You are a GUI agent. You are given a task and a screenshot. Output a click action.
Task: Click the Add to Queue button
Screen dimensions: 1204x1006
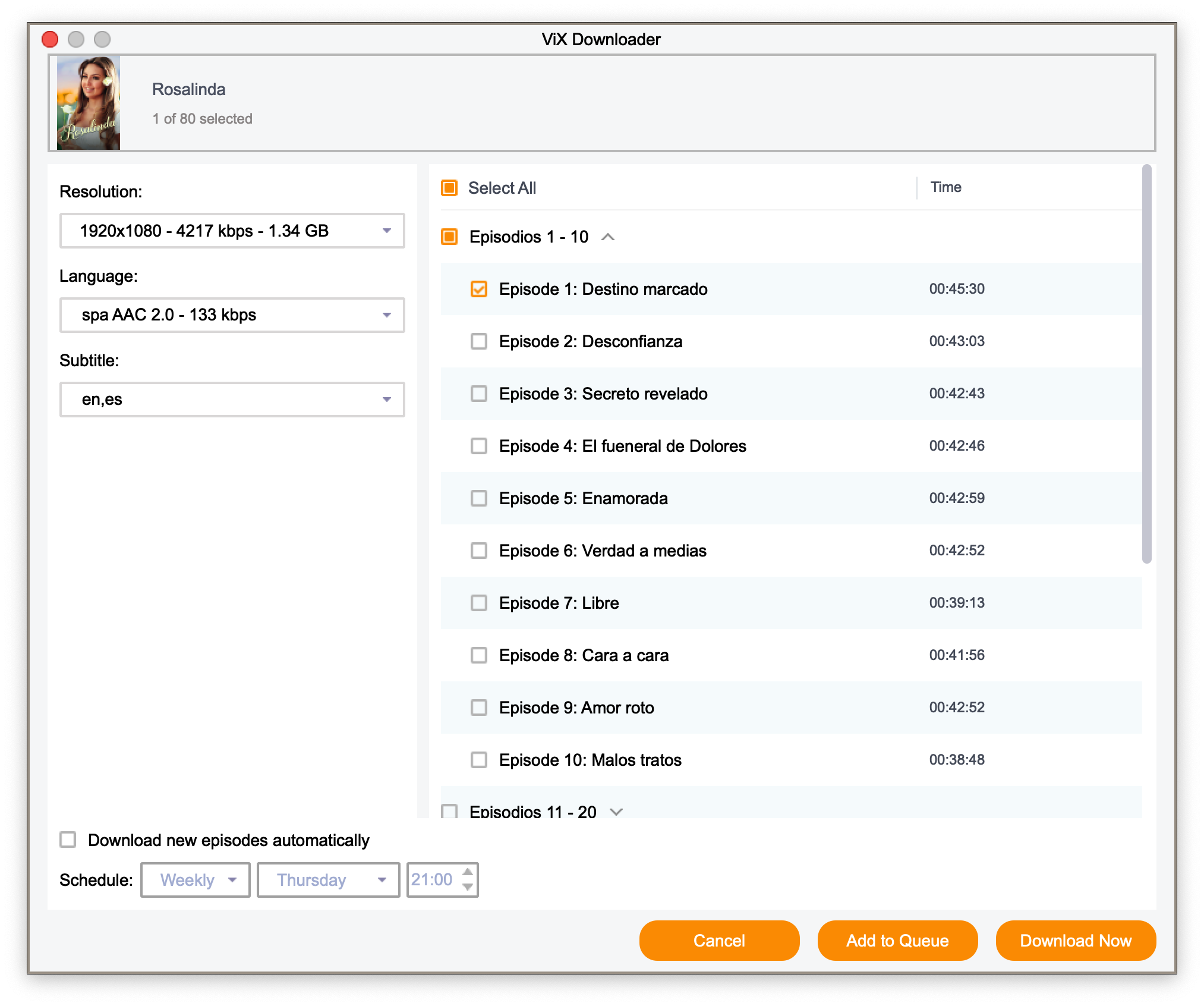pyautogui.click(x=897, y=941)
